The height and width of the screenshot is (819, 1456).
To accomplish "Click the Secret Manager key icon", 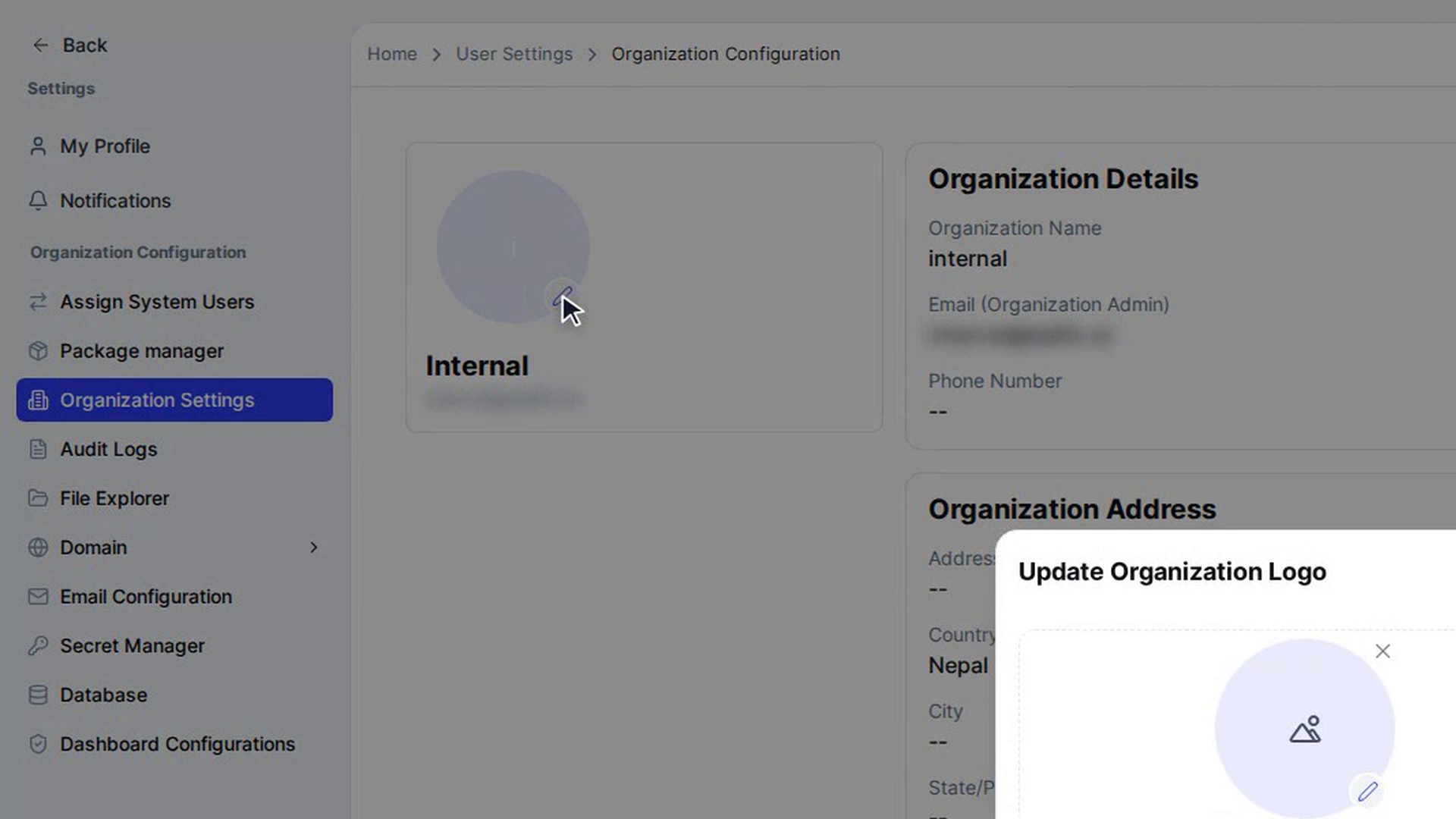I will (x=38, y=646).
